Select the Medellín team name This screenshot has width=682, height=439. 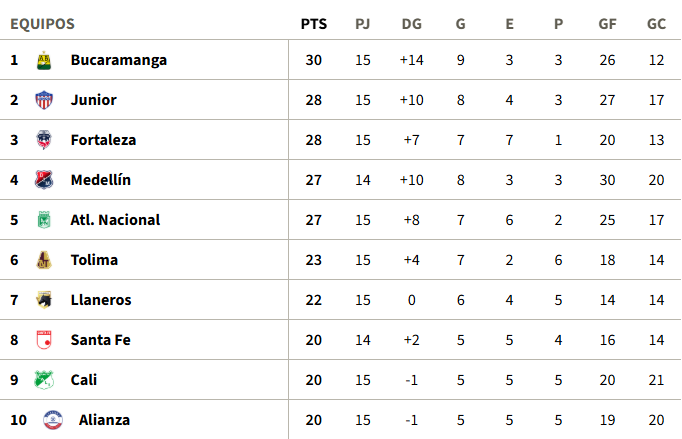[100, 180]
